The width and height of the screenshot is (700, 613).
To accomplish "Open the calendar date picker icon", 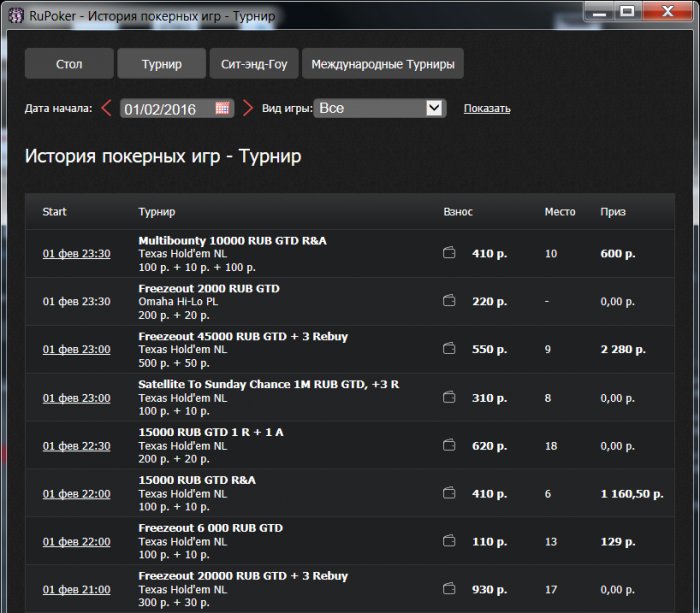I will click(222, 108).
